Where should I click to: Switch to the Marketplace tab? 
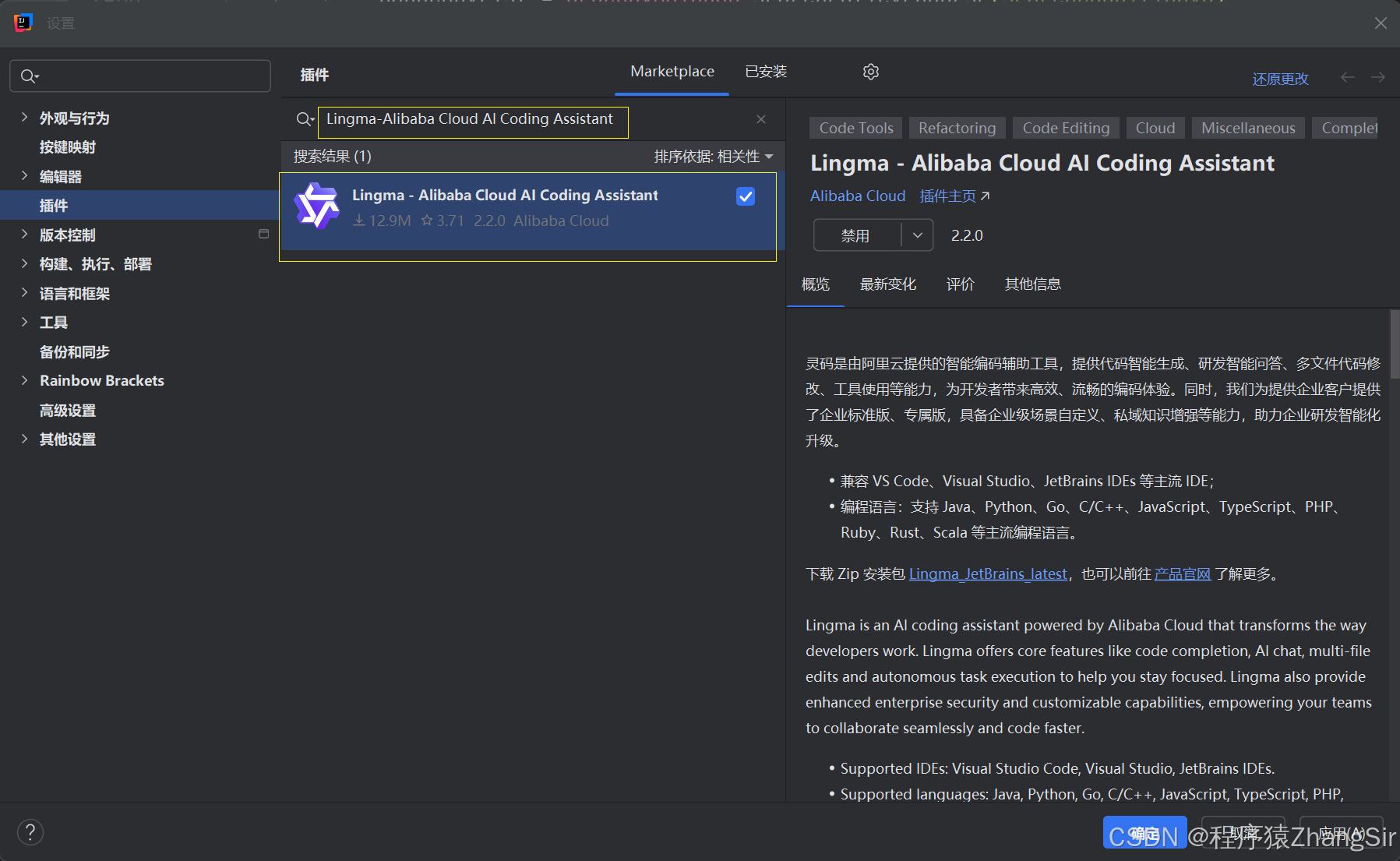(x=672, y=72)
